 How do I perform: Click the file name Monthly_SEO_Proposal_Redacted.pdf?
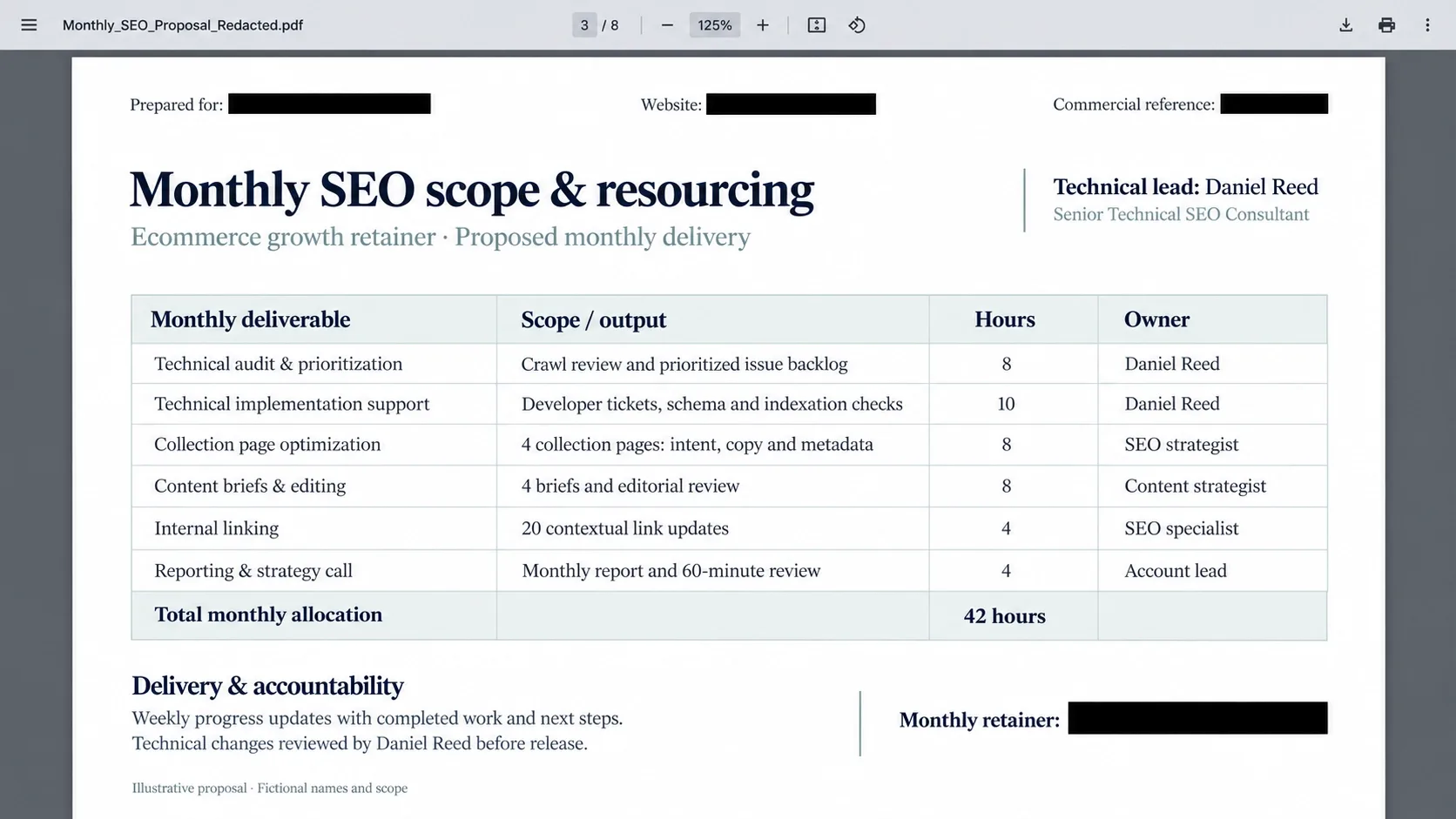click(183, 25)
